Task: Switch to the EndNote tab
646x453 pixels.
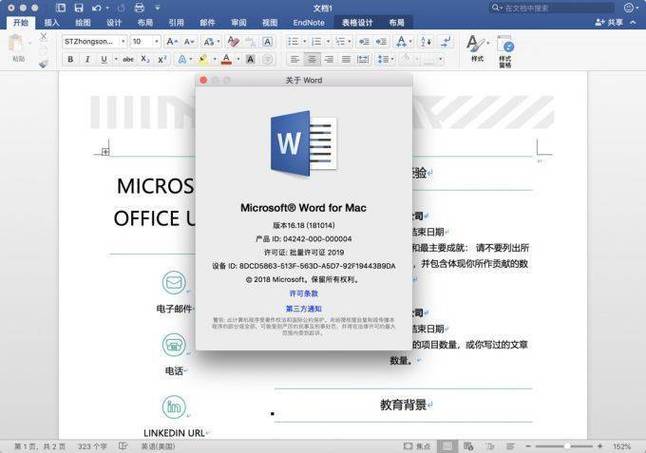Action: coord(309,23)
